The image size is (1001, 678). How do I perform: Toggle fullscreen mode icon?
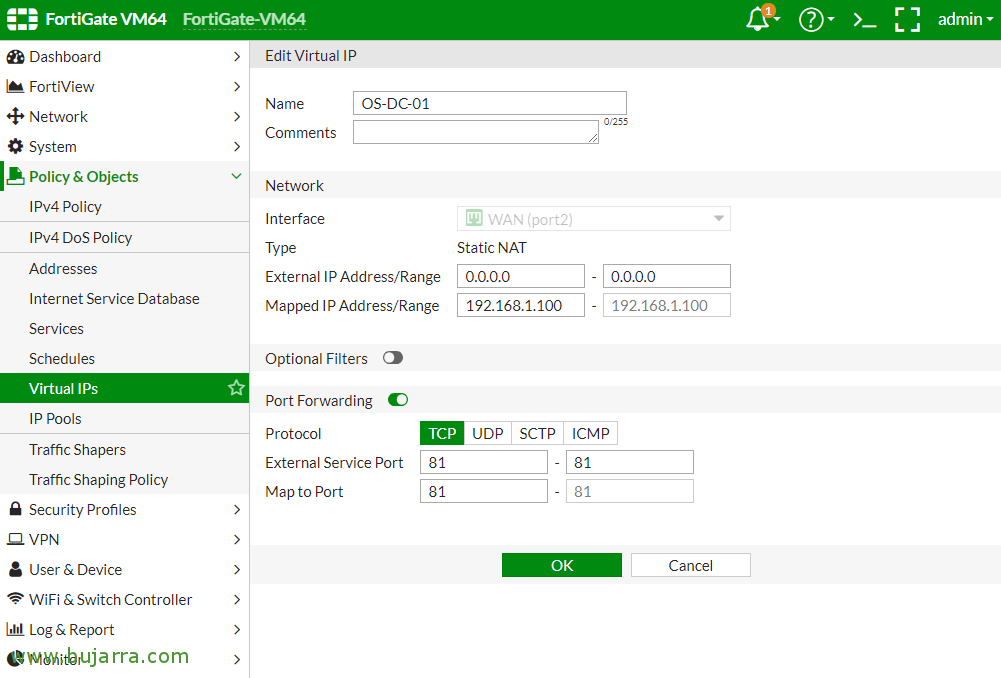[x=907, y=20]
